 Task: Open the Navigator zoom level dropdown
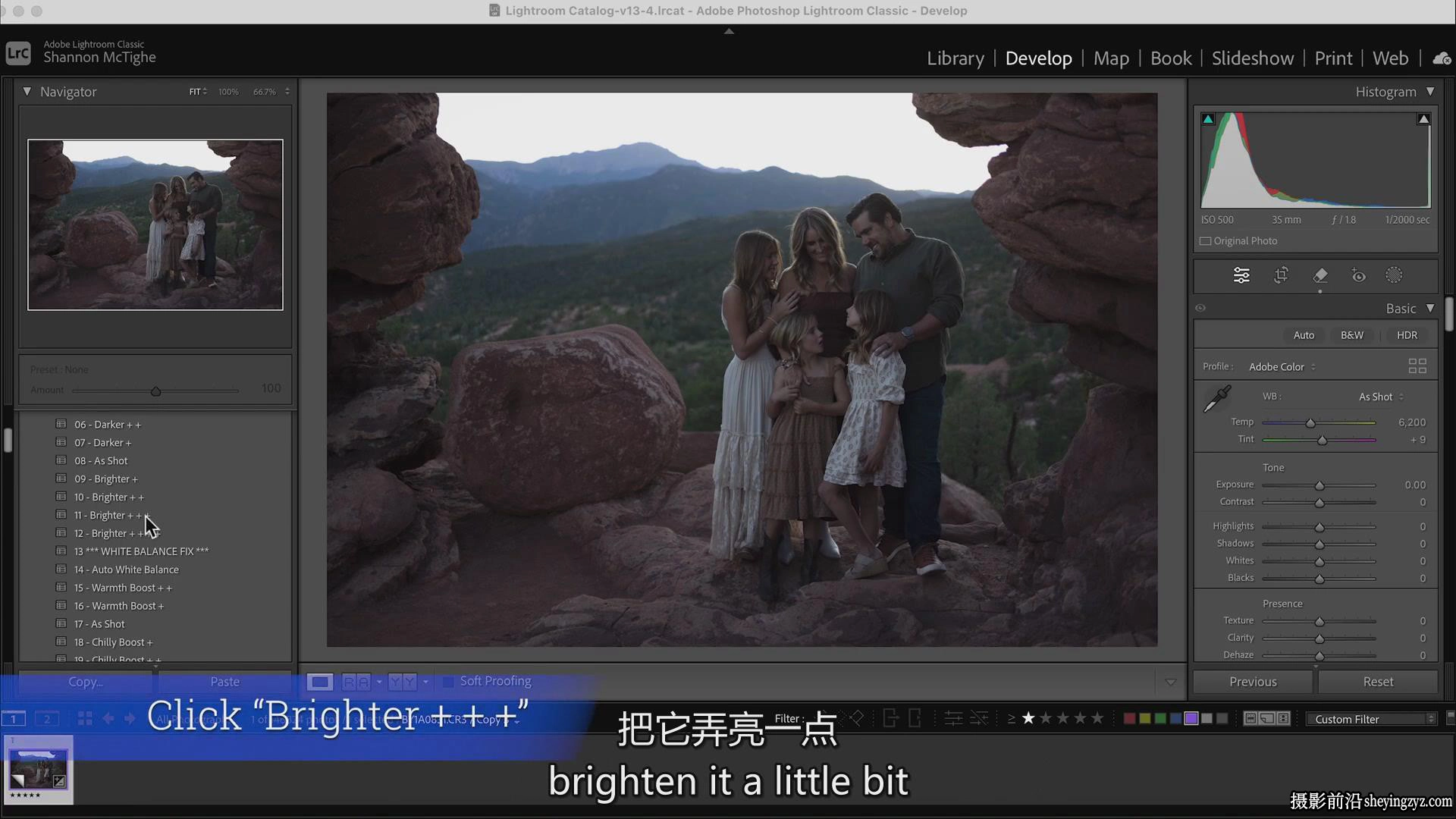coord(287,92)
